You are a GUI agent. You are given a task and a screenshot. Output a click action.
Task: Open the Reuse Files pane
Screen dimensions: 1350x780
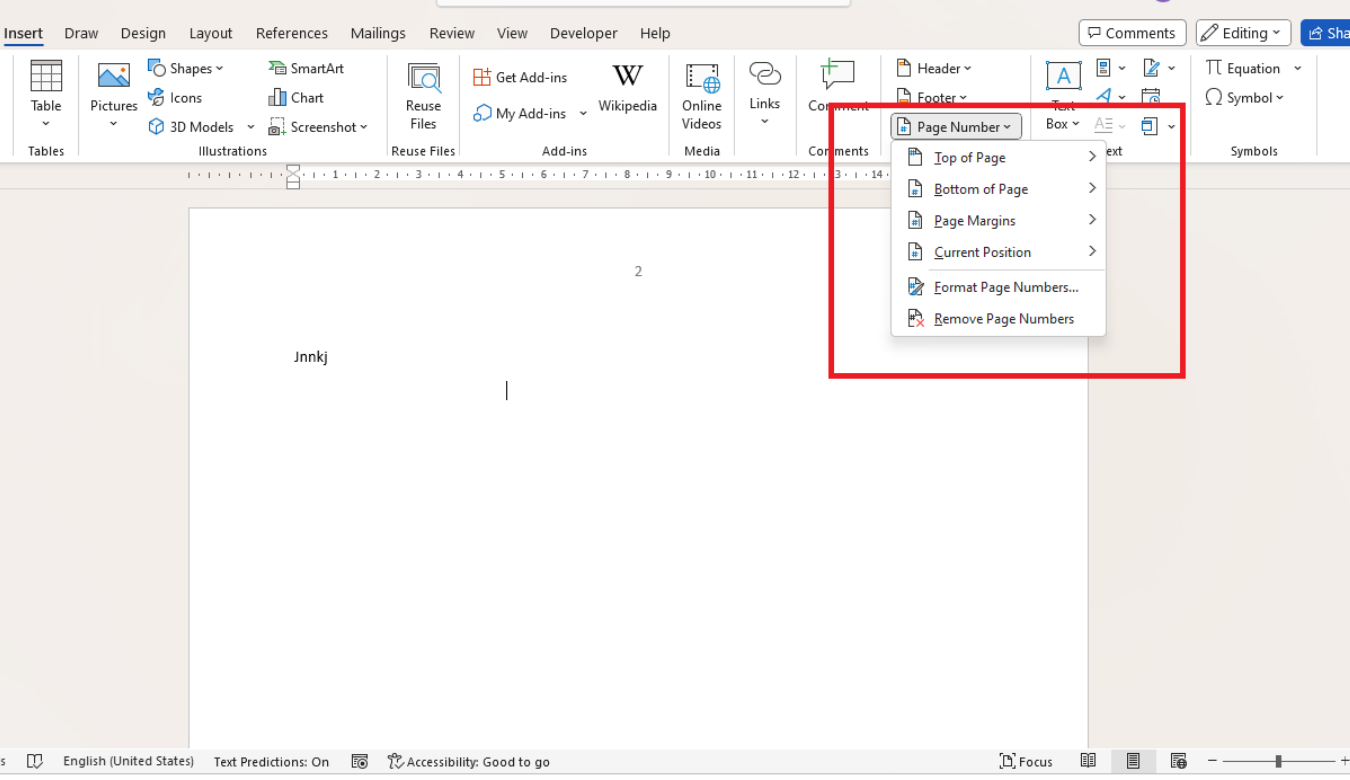423,96
